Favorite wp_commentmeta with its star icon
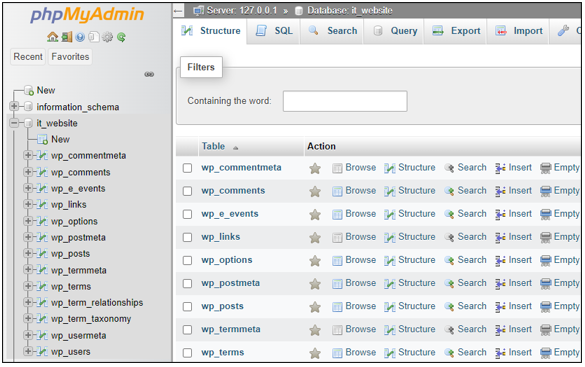The image size is (585, 367). coord(315,168)
